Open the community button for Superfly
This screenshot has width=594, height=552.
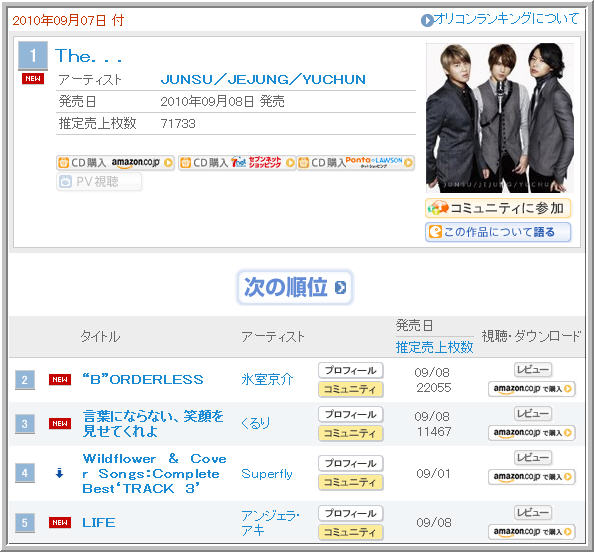(351, 482)
